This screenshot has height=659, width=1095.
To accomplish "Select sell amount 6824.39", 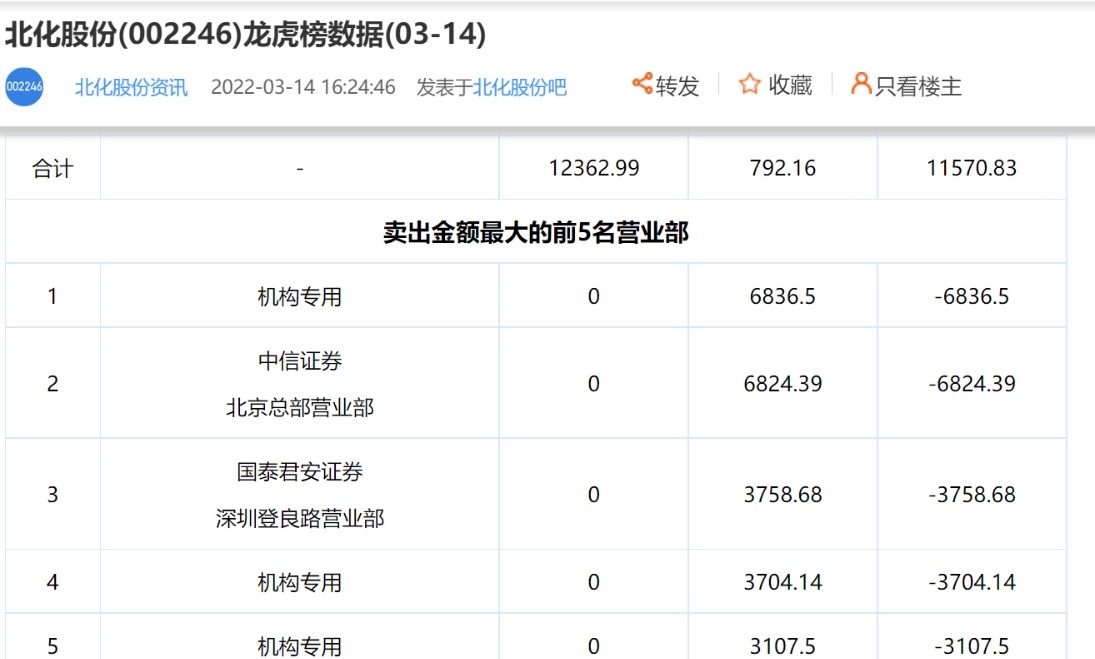I will point(783,384).
